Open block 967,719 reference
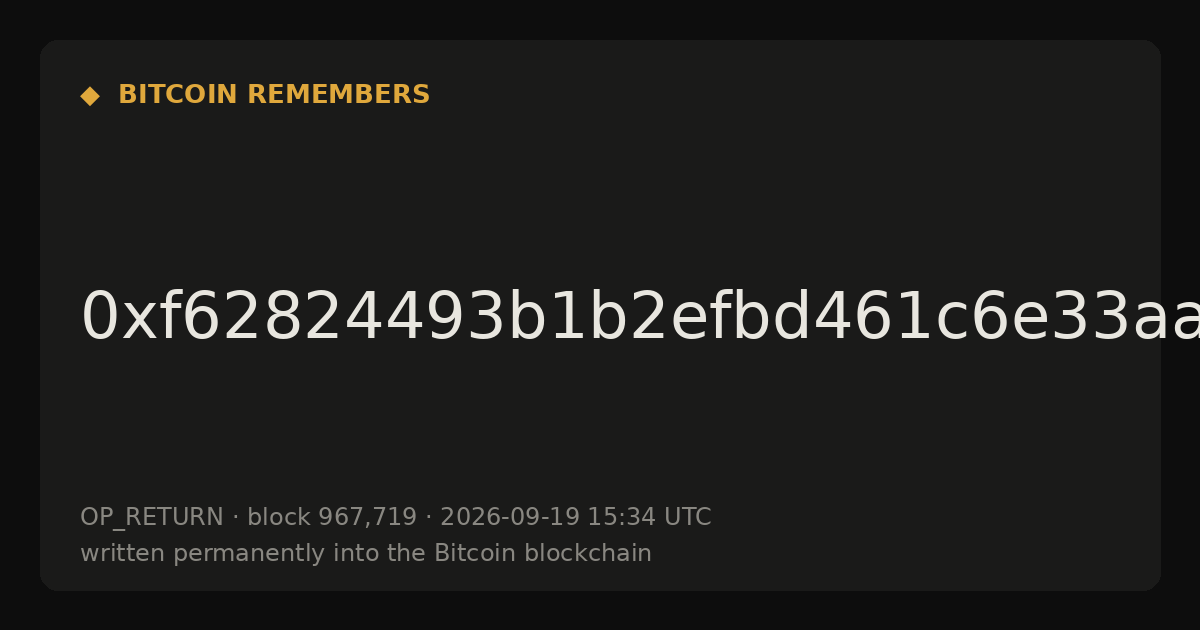The image size is (1200, 630). 332,518
